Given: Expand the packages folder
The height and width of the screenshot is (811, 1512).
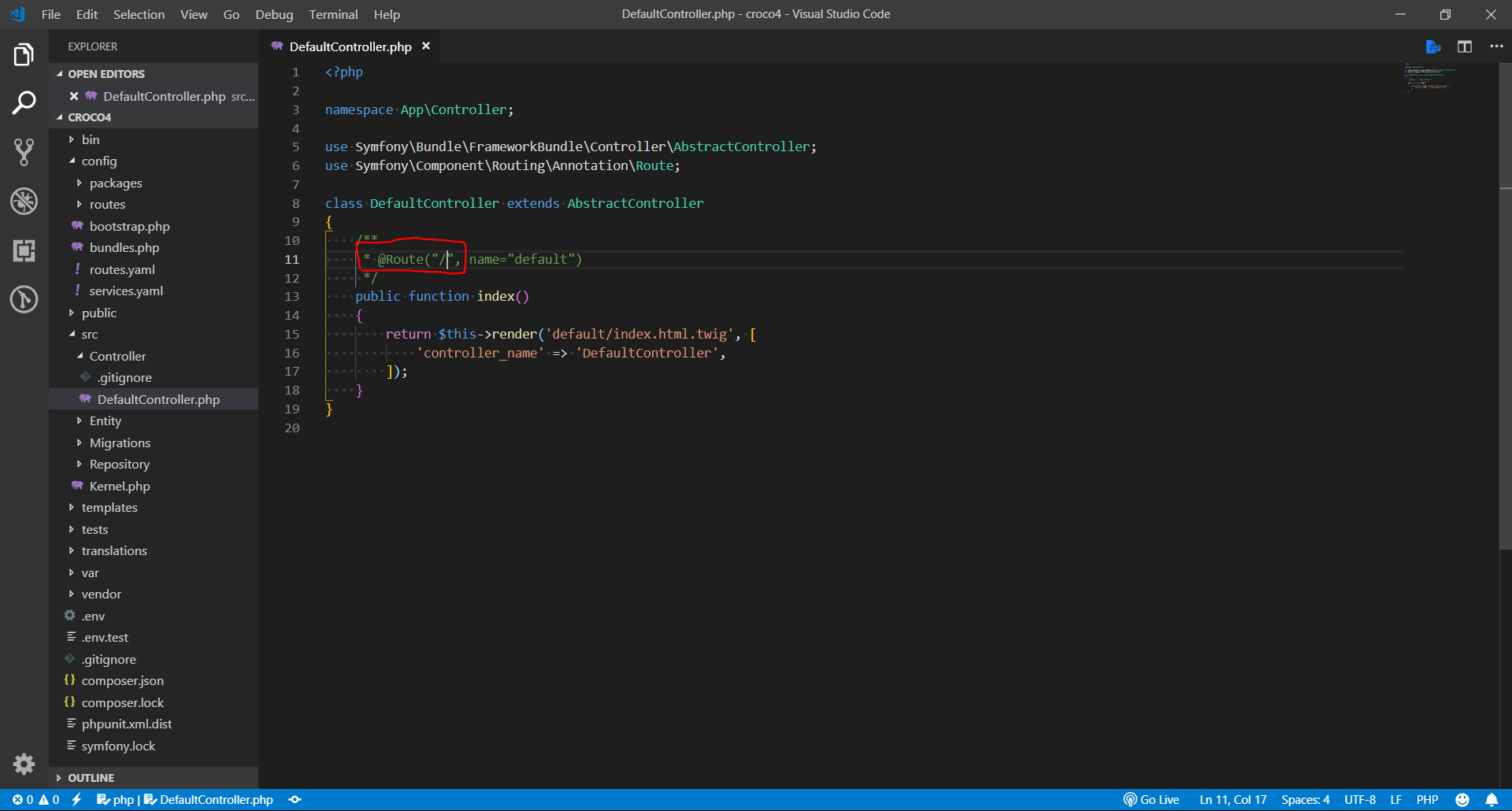Looking at the screenshot, I should pos(154,183).
